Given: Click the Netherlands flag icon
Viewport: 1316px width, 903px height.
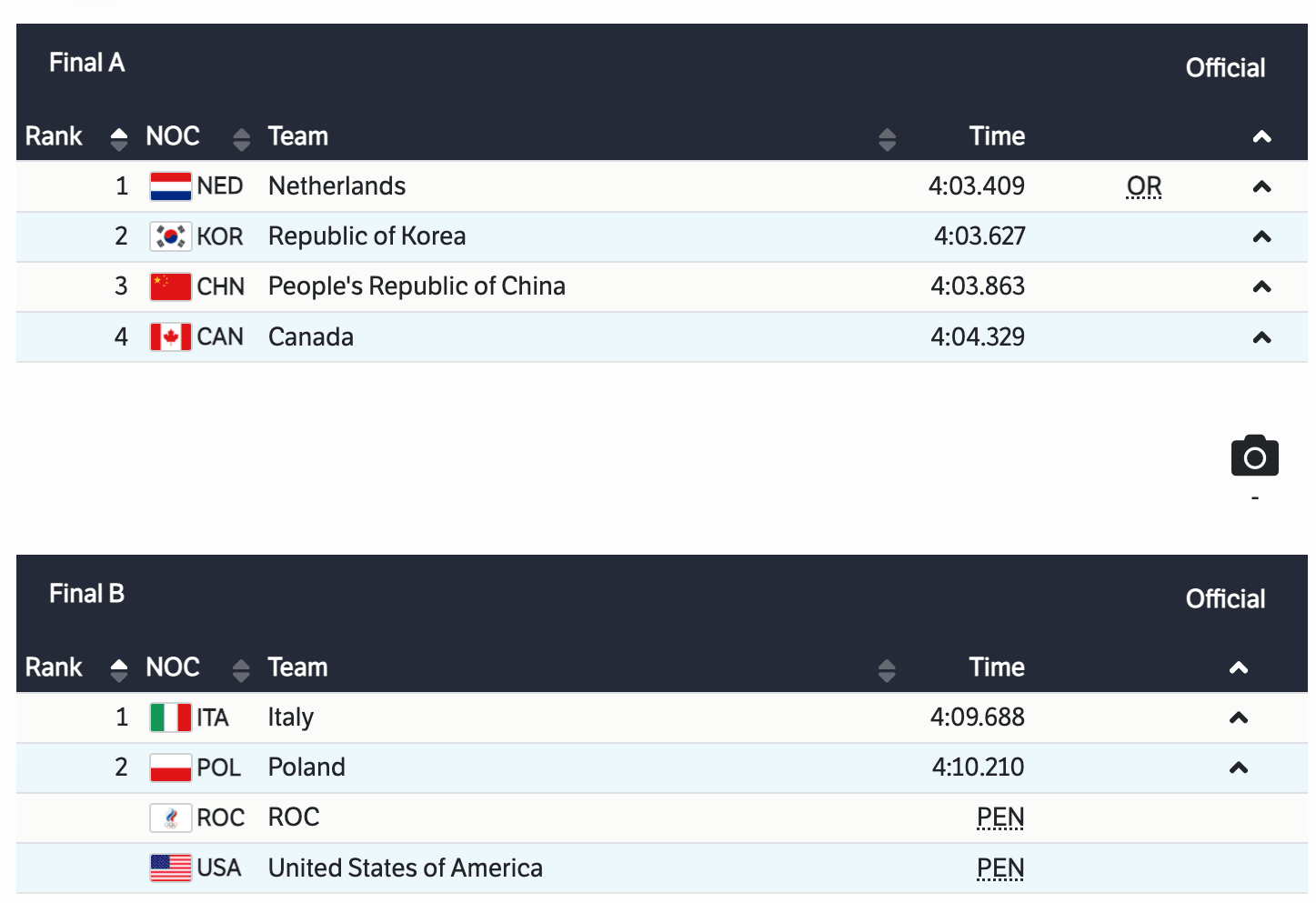Looking at the screenshot, I should tap(170, 186).
